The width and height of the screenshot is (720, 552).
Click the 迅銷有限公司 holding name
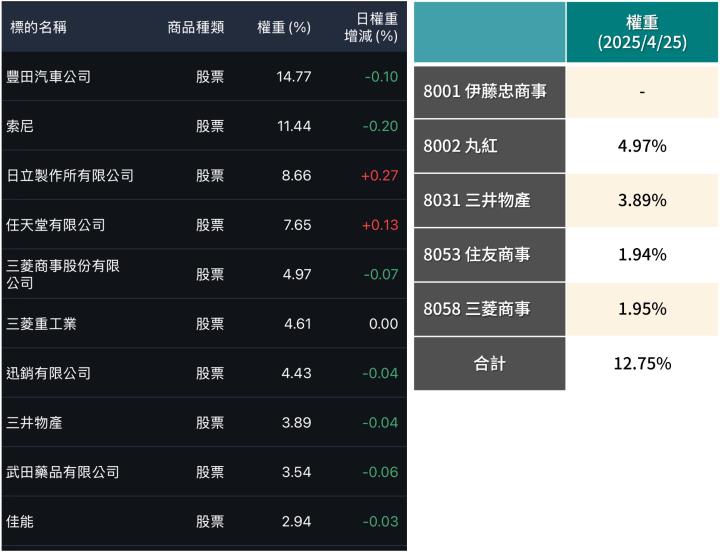pos(48,373)
